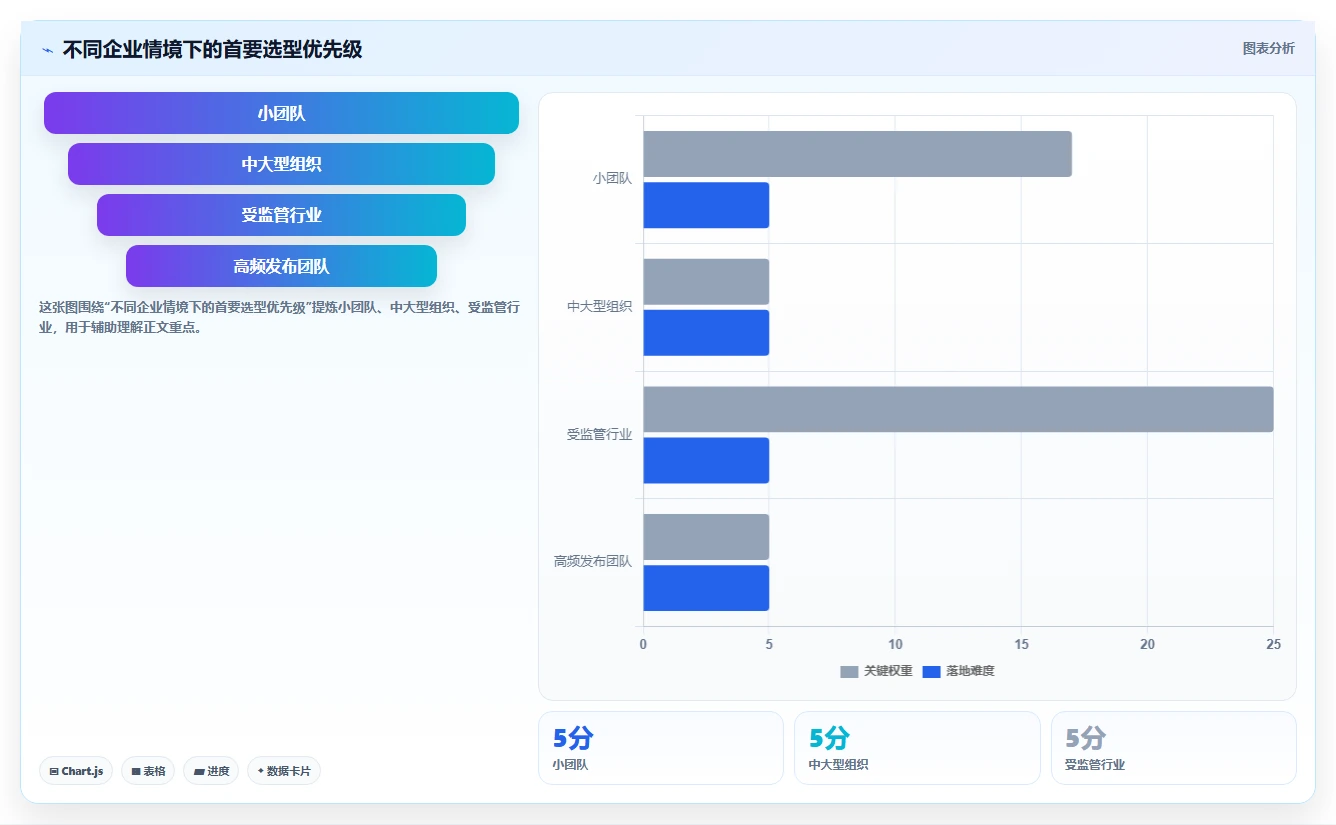Click the gray 关键权重 bar for 受监管行业

pos(958,409)
